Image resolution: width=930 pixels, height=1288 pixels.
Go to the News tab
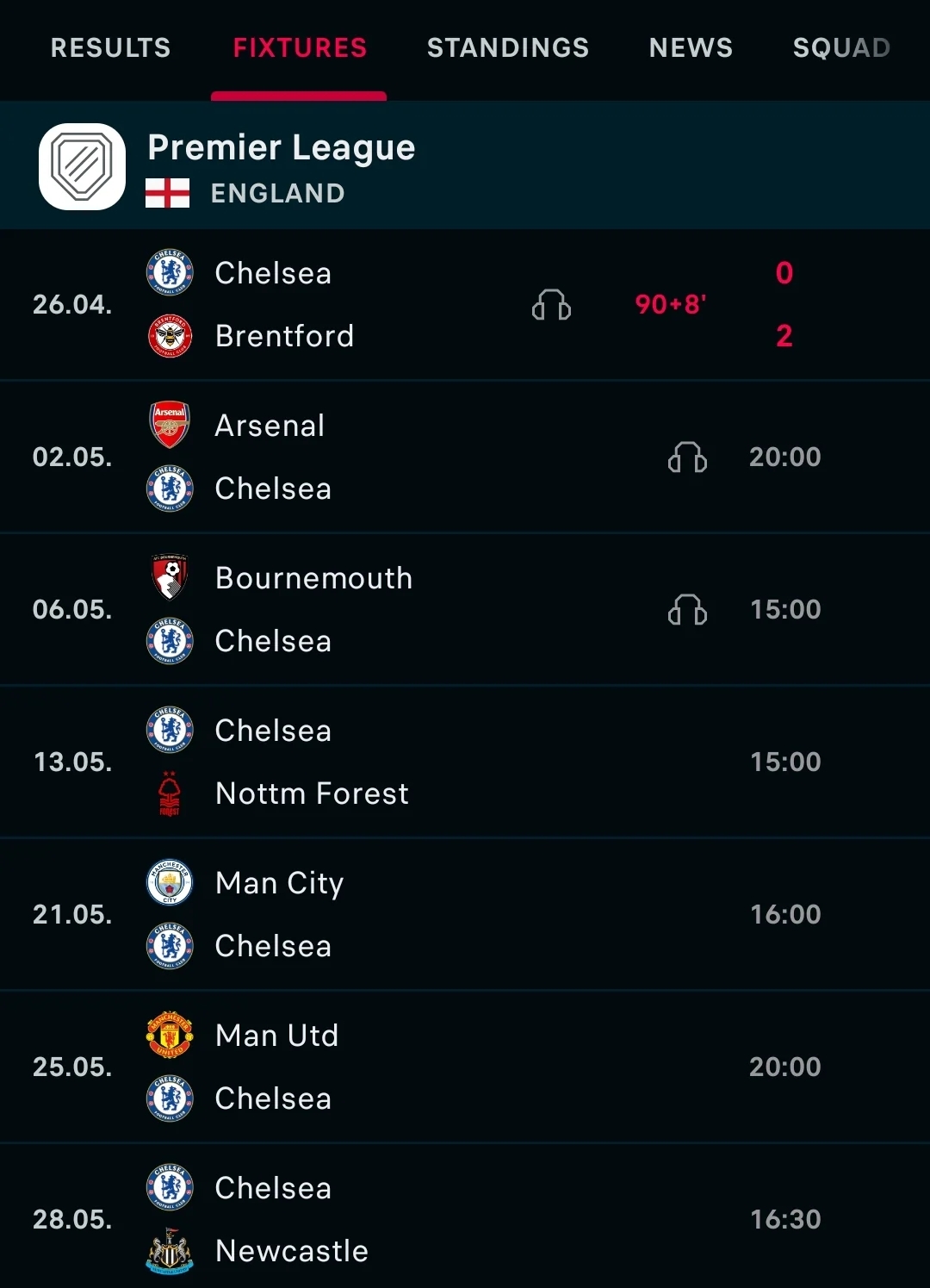pos(691,47)
